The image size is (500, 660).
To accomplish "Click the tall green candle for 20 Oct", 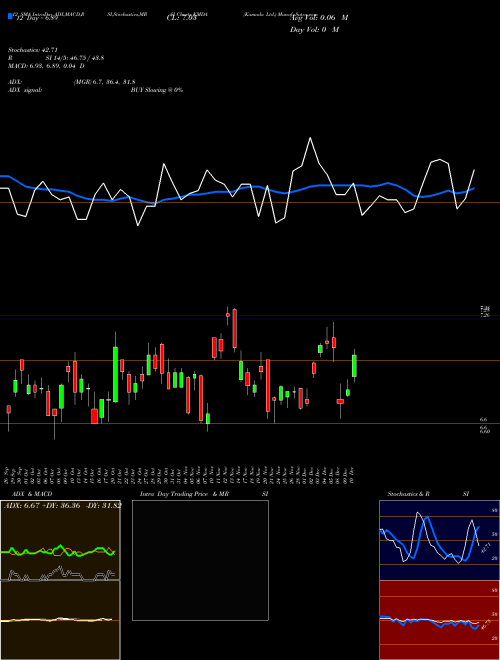I will click(x=115, y=375).
